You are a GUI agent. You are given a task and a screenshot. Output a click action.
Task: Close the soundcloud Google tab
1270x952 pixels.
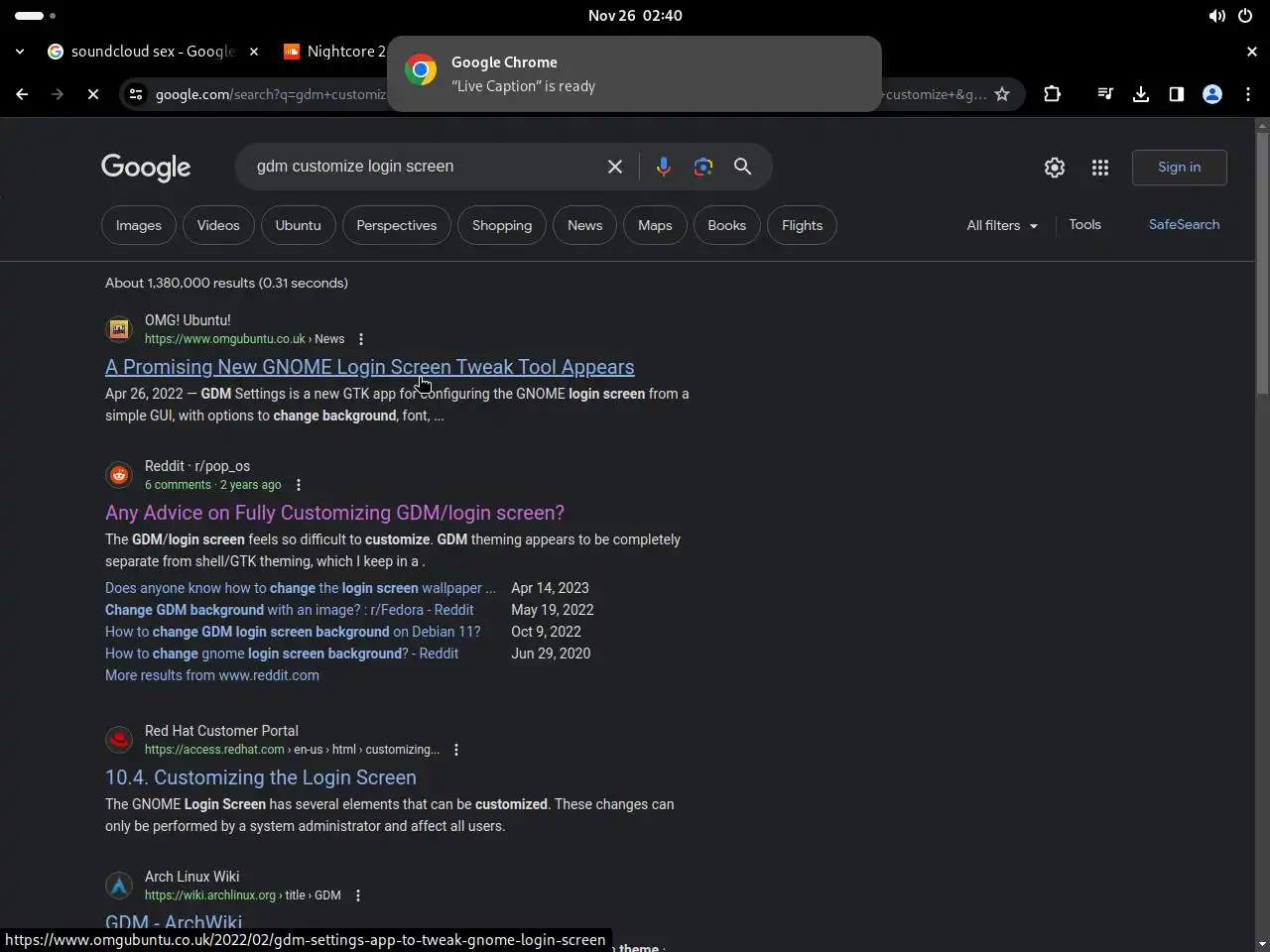(x=254, y=52)
